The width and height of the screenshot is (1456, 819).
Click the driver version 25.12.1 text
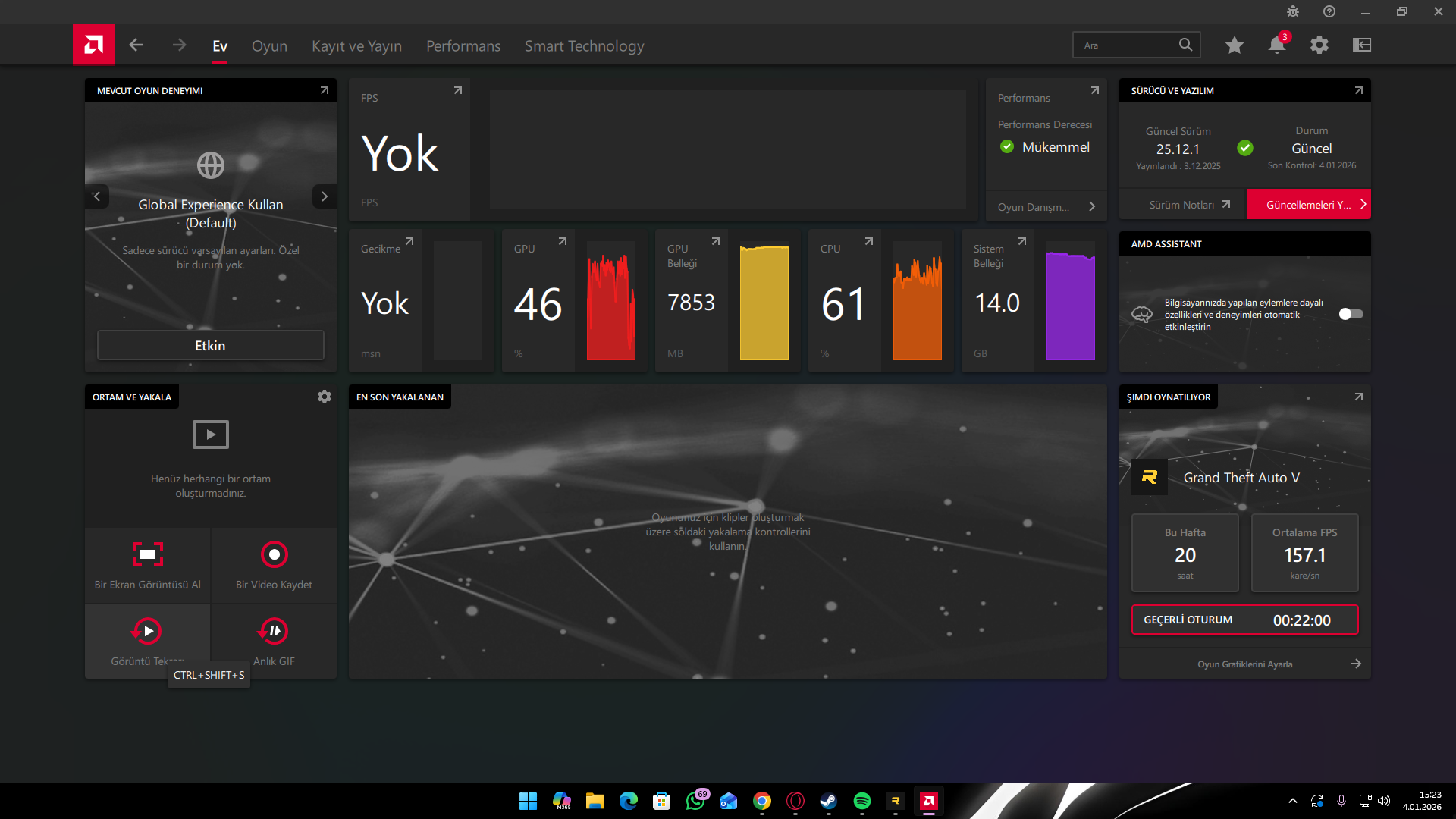[1178, 149]
